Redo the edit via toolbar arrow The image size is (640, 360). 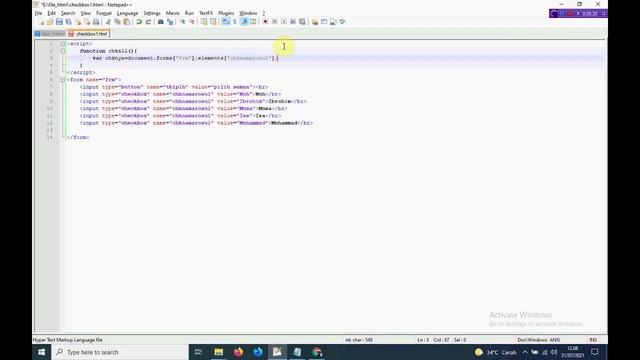[148, 22]
